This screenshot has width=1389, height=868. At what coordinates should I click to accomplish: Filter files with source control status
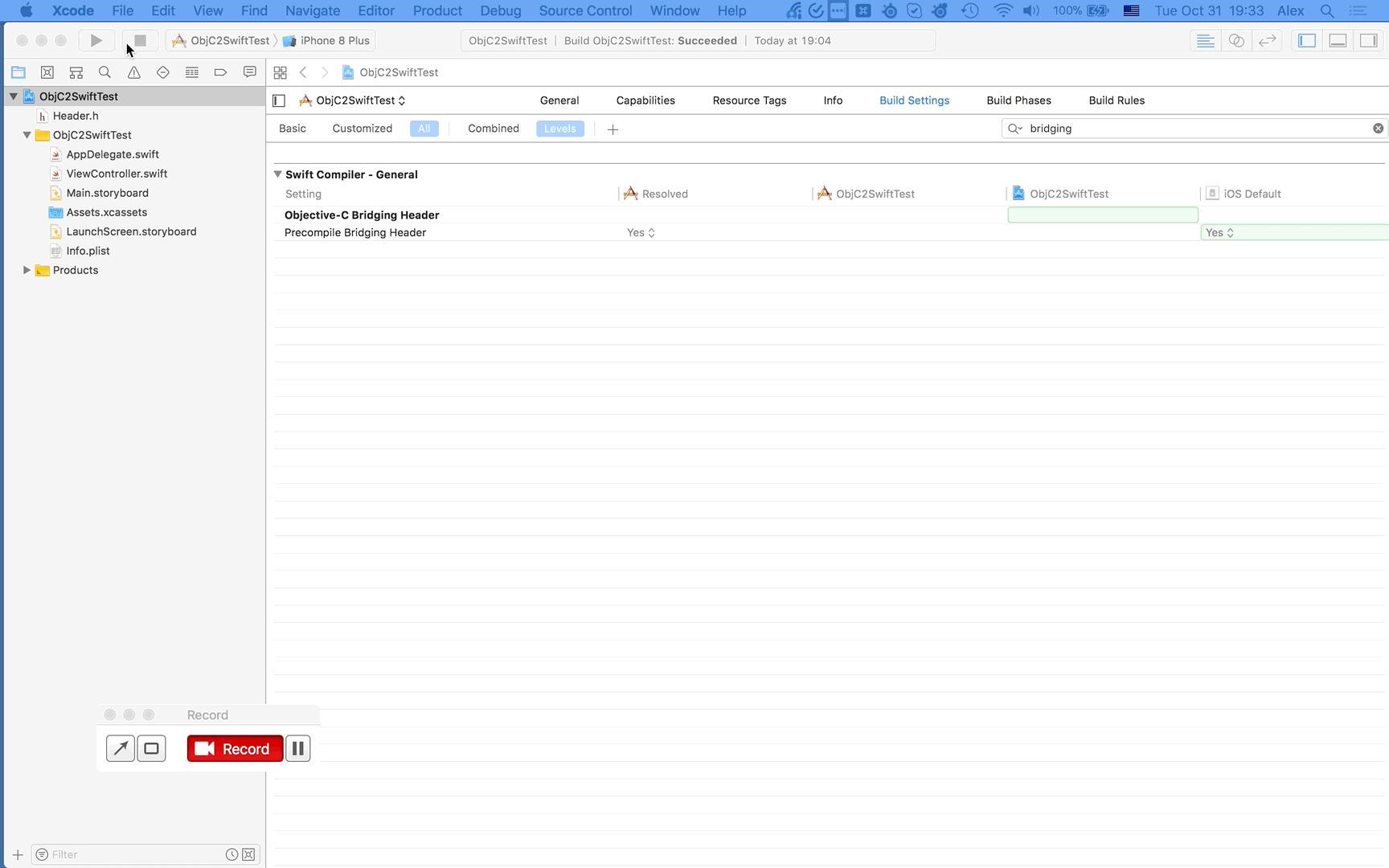point(249,854)
